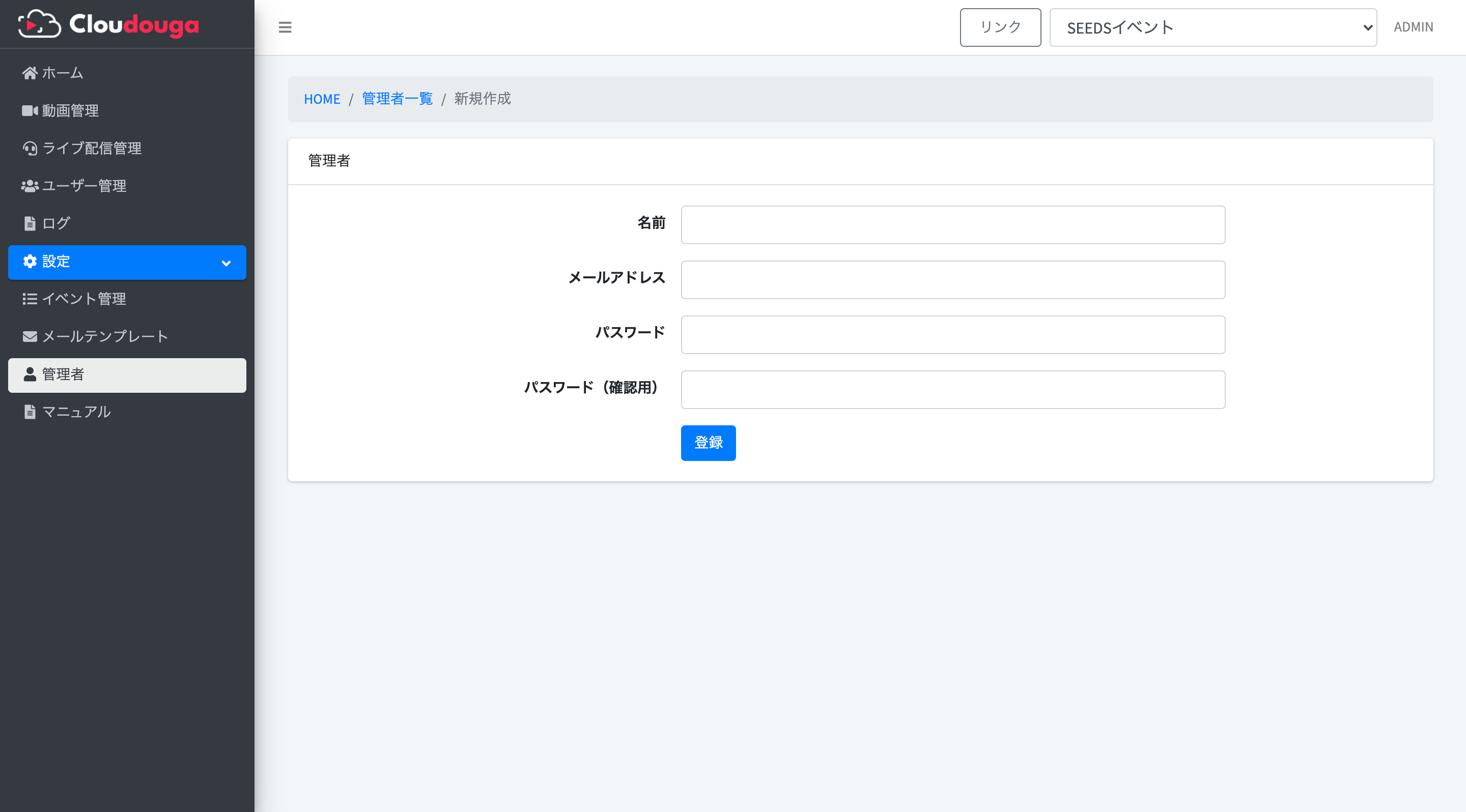Click the mail envelope icon
Screen dimensions: 1466x812
30,337
